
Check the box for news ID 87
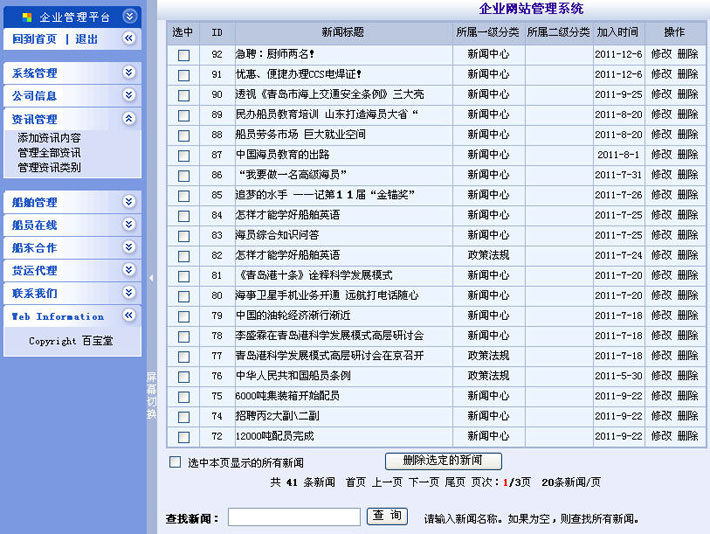pos(183,156)
